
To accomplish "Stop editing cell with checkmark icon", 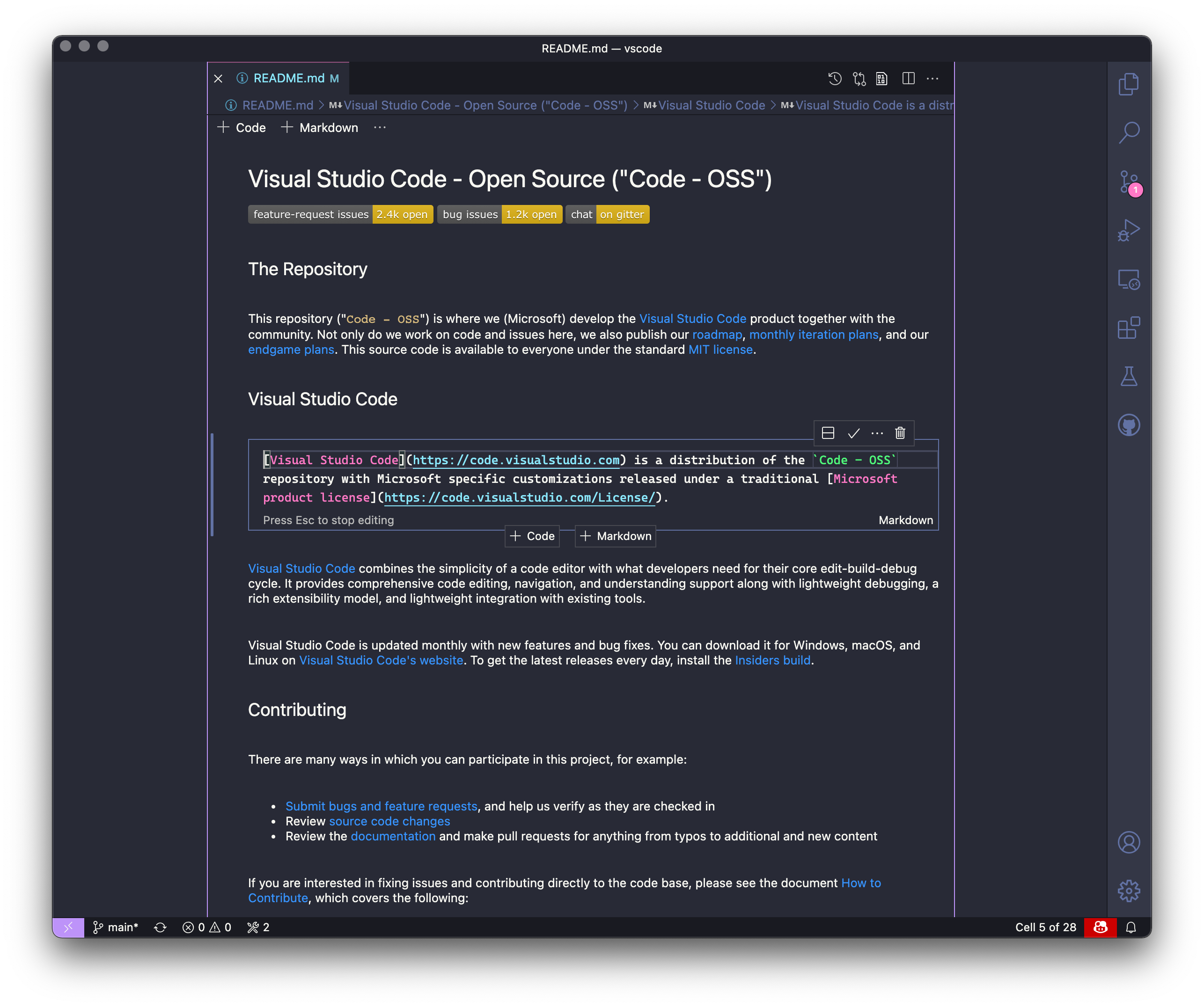I will (853, 433).
